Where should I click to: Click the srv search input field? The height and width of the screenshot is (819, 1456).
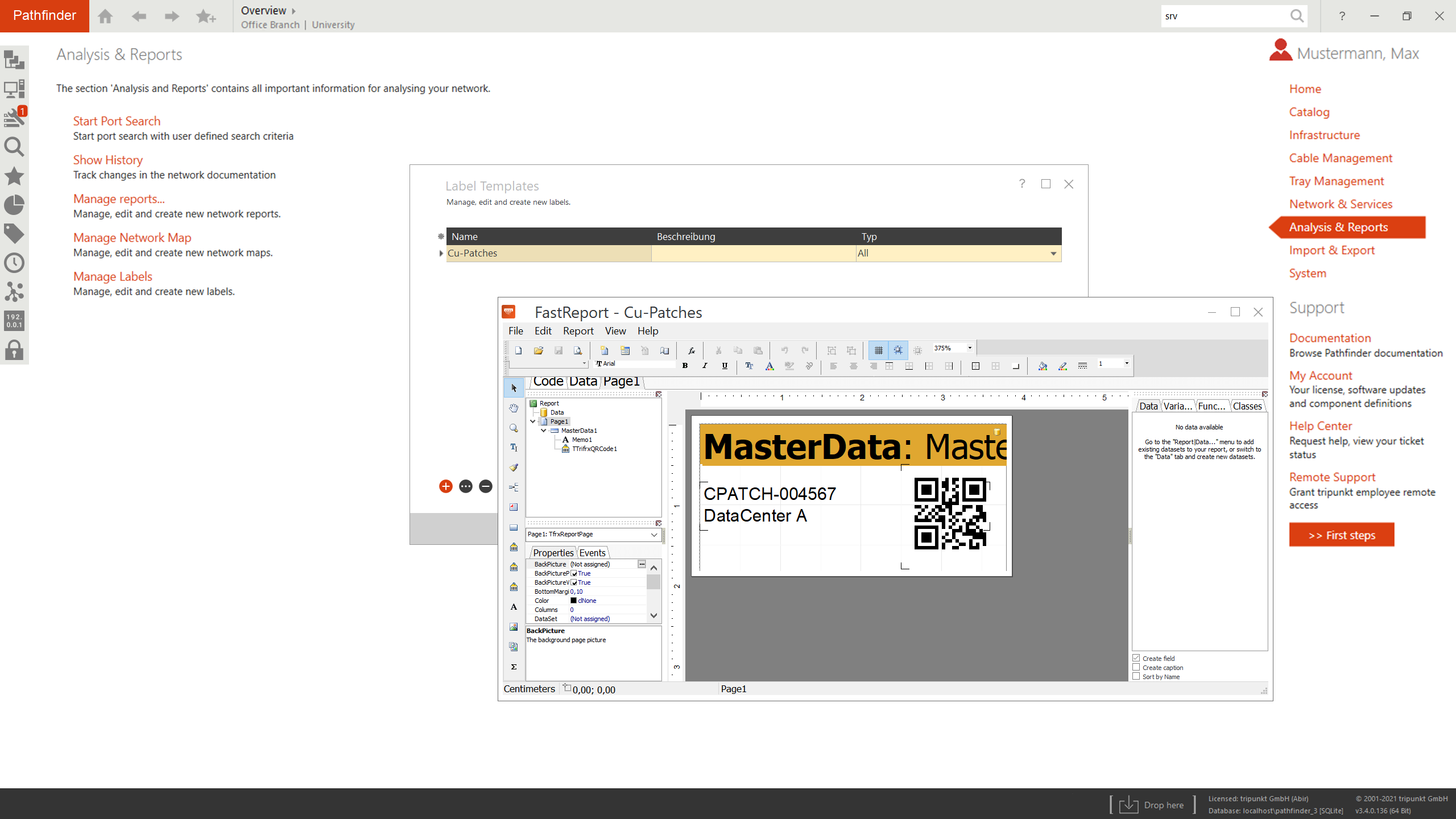point(1223,16)
